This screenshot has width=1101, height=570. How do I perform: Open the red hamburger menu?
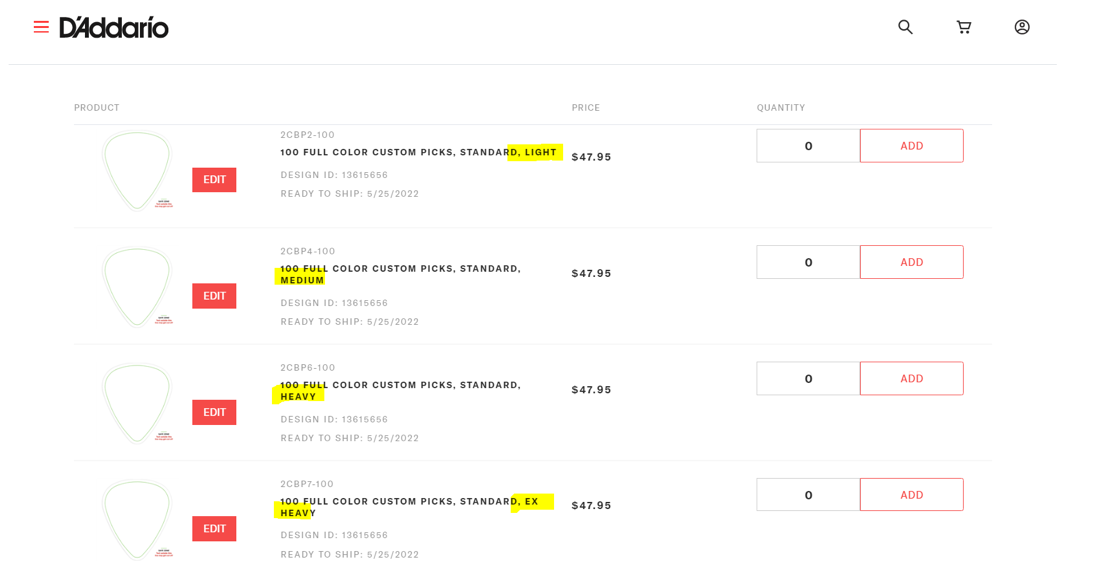point(41,27)
